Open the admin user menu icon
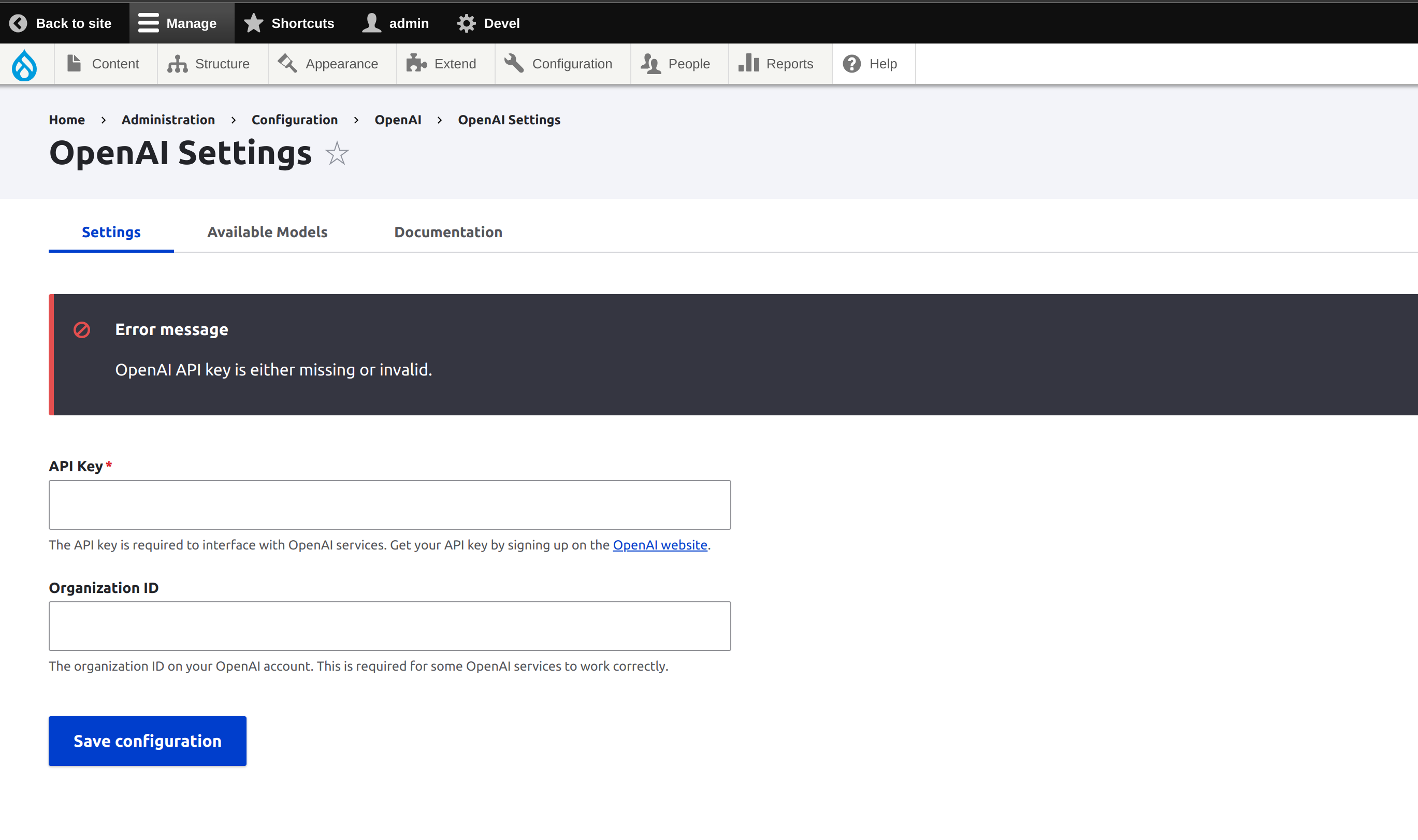The image size is (1418, 840). 371,23
